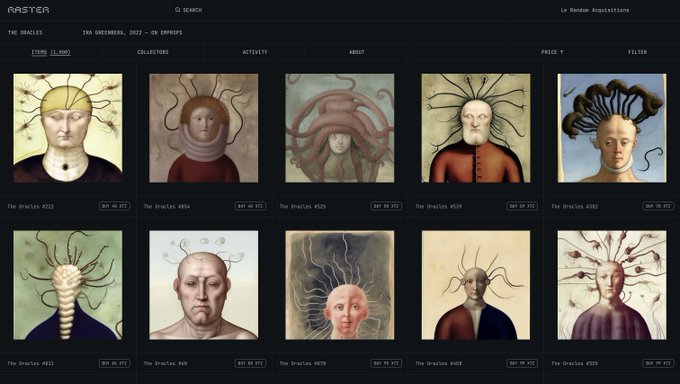
Task: Open The Oracles #355 purple robe artwork
Action: pyautogui.click(x=612, y=285)
